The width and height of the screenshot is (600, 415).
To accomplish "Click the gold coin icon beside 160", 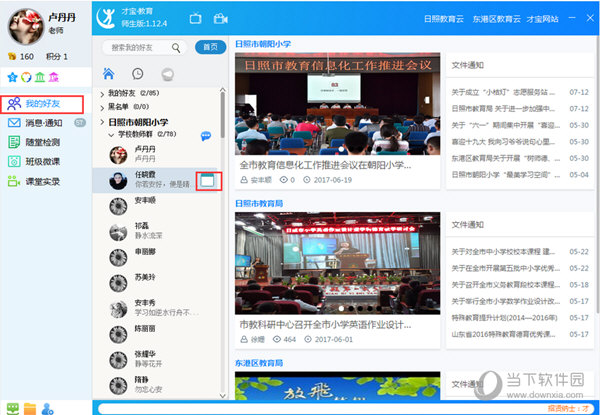I will [12, 57].
